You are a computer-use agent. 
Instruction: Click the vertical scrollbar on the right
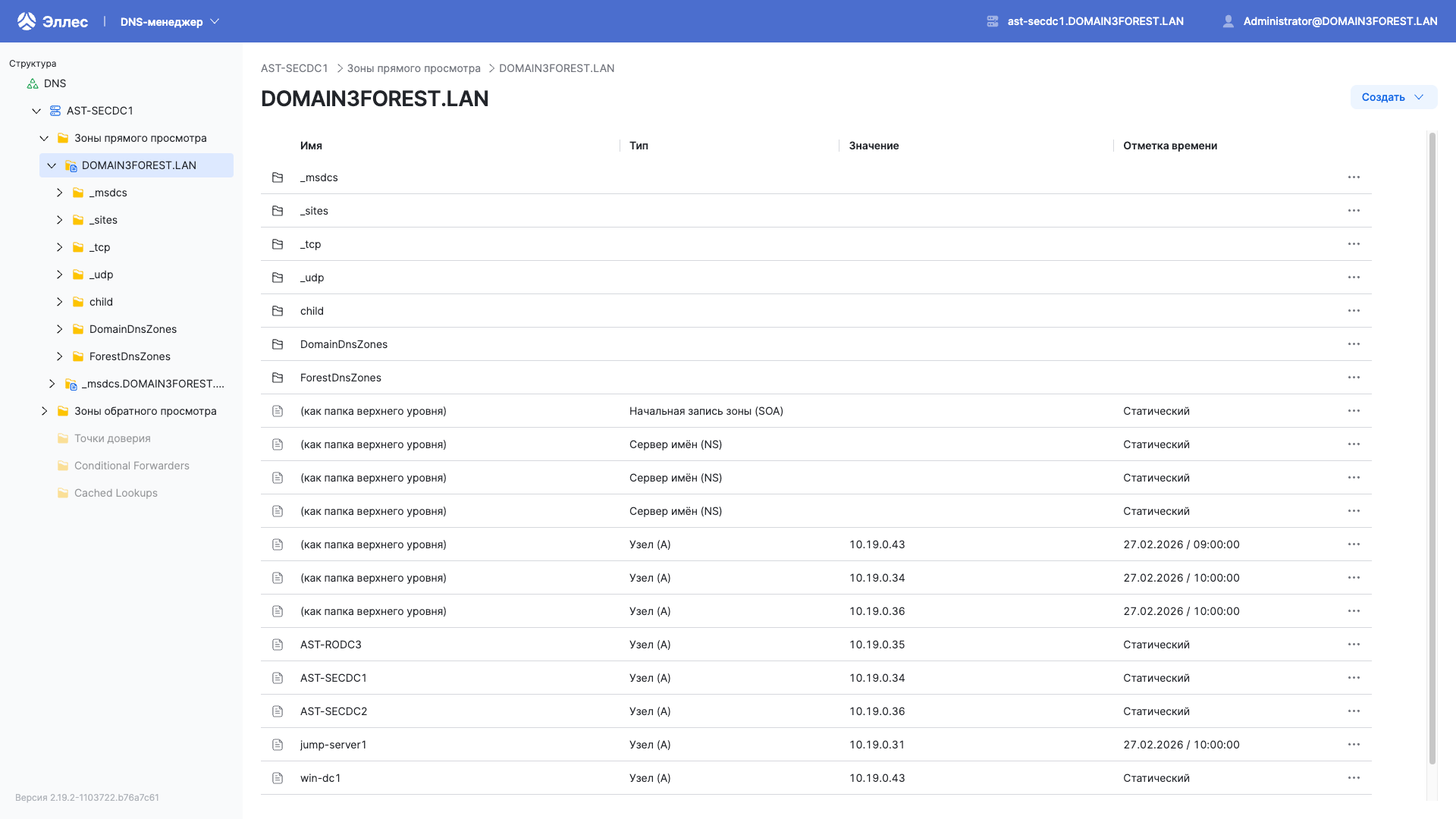[x=1432, y=379]
